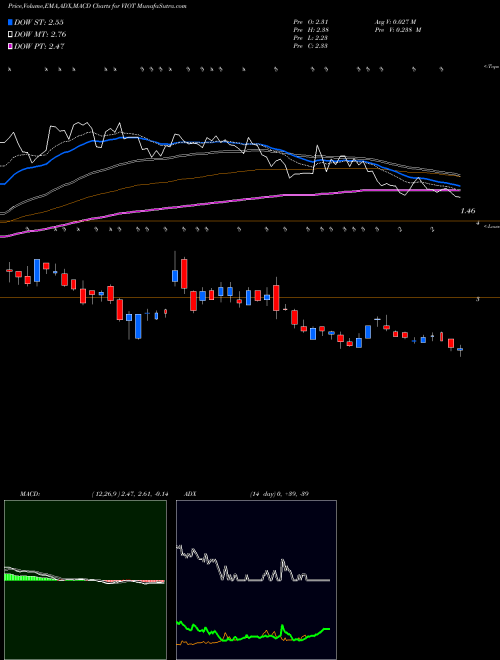Open the dark blue ADX indicator chart
Viewport: 500px width, 660px height.
pos(256,580)
